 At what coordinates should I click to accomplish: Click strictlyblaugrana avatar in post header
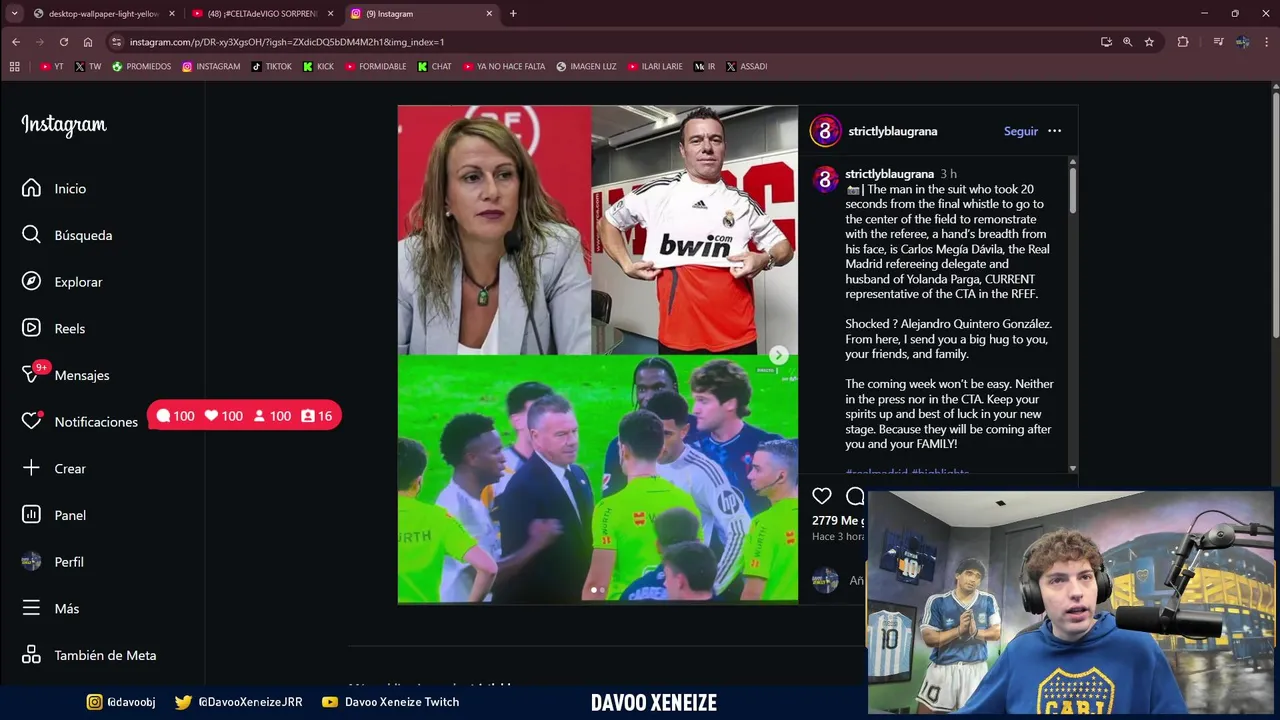[825, 131]
